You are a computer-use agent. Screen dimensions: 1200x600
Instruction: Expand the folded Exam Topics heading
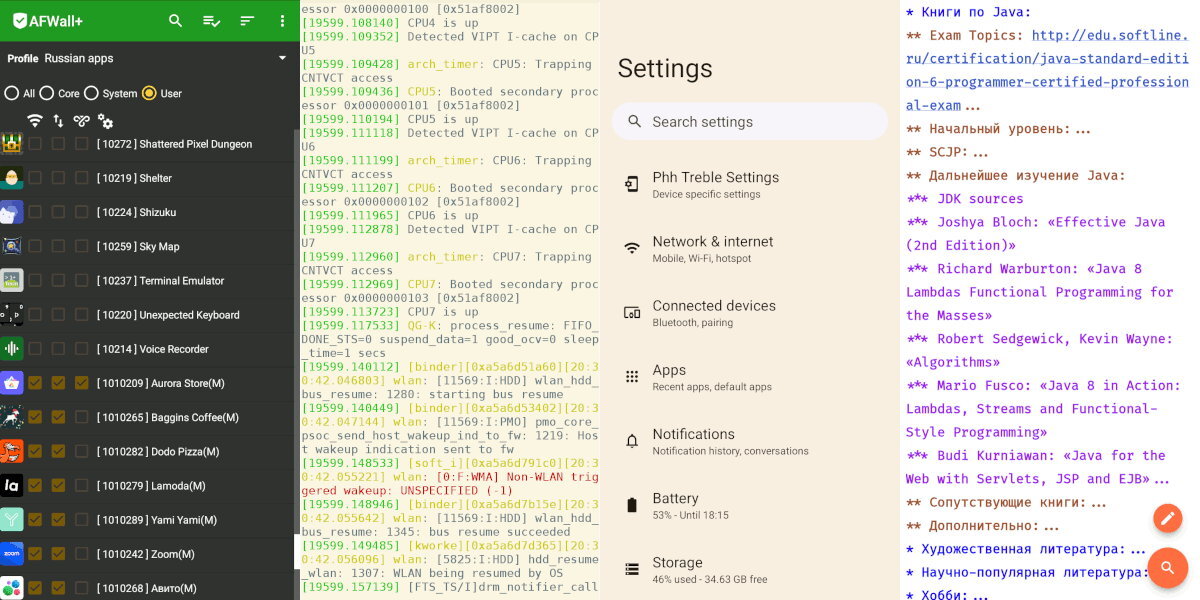click(x=971, y=105)
